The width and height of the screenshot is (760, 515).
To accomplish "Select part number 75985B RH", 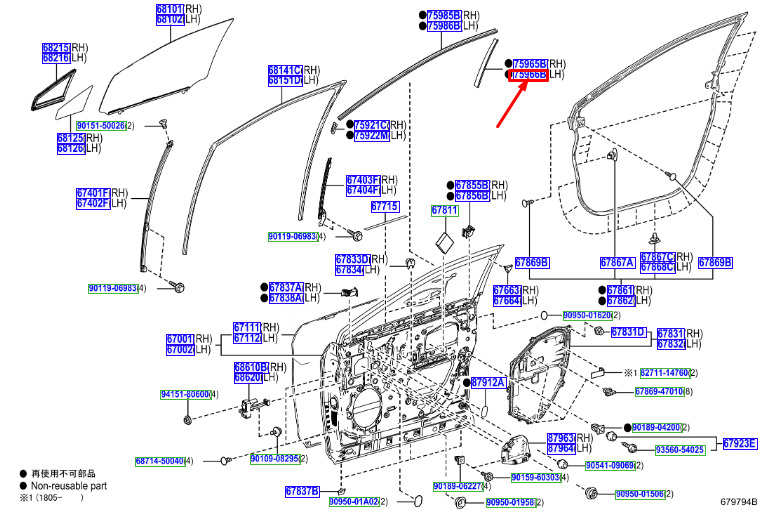I will [x=444, y=16].
